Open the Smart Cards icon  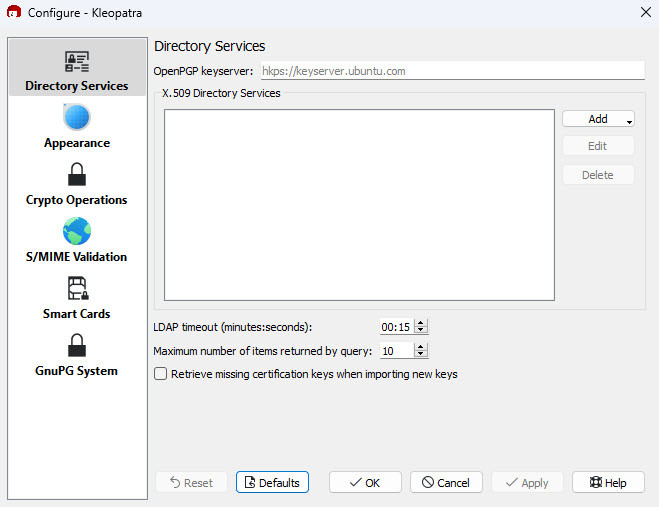pos(78,288)
